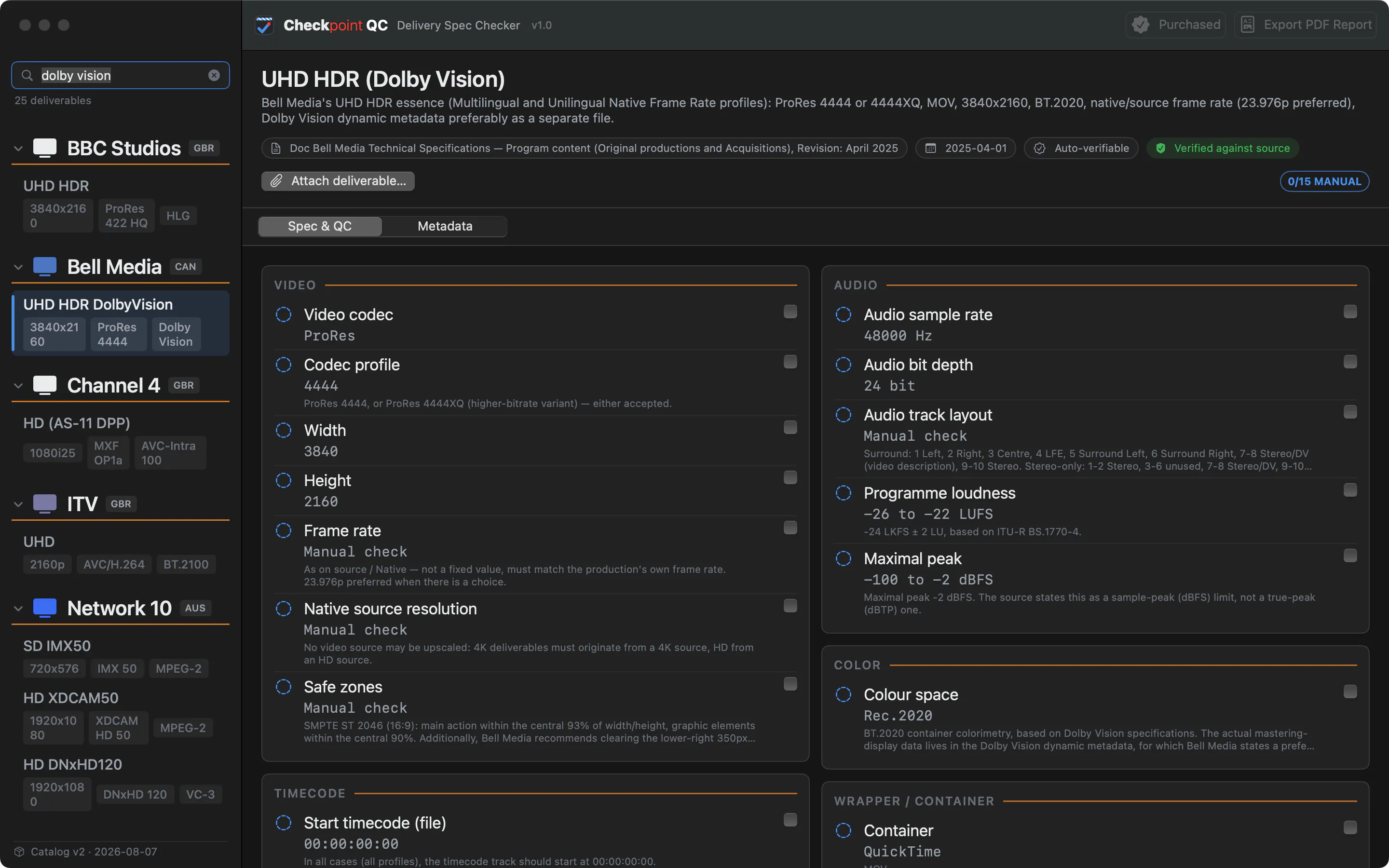1389x868 pixels.
Task: Select BBC Studios UHD HDR deliverable
Action: click(x=121, y=205)
